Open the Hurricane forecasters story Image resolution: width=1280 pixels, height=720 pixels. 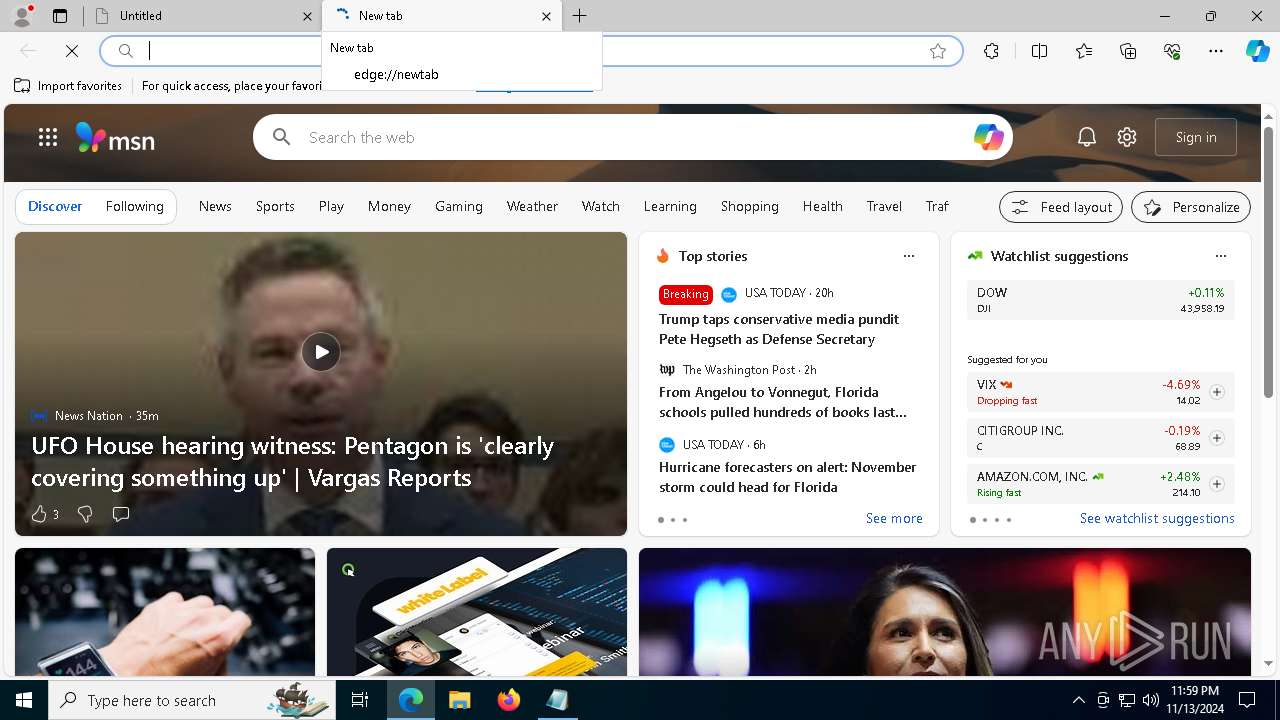[788, 477]
